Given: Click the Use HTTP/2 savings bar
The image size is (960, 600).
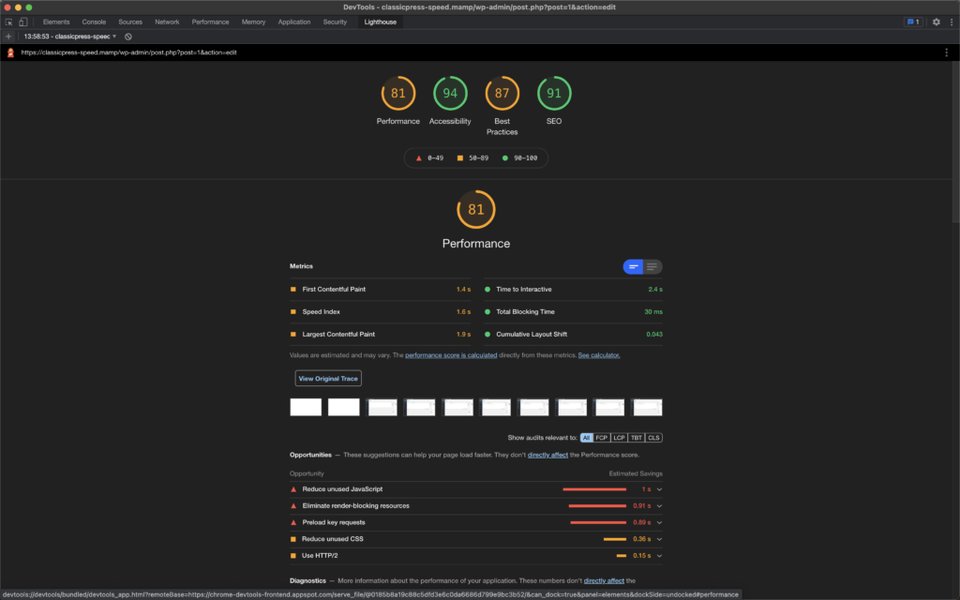Looking at the screenshot, I should (x=621, y=556).
